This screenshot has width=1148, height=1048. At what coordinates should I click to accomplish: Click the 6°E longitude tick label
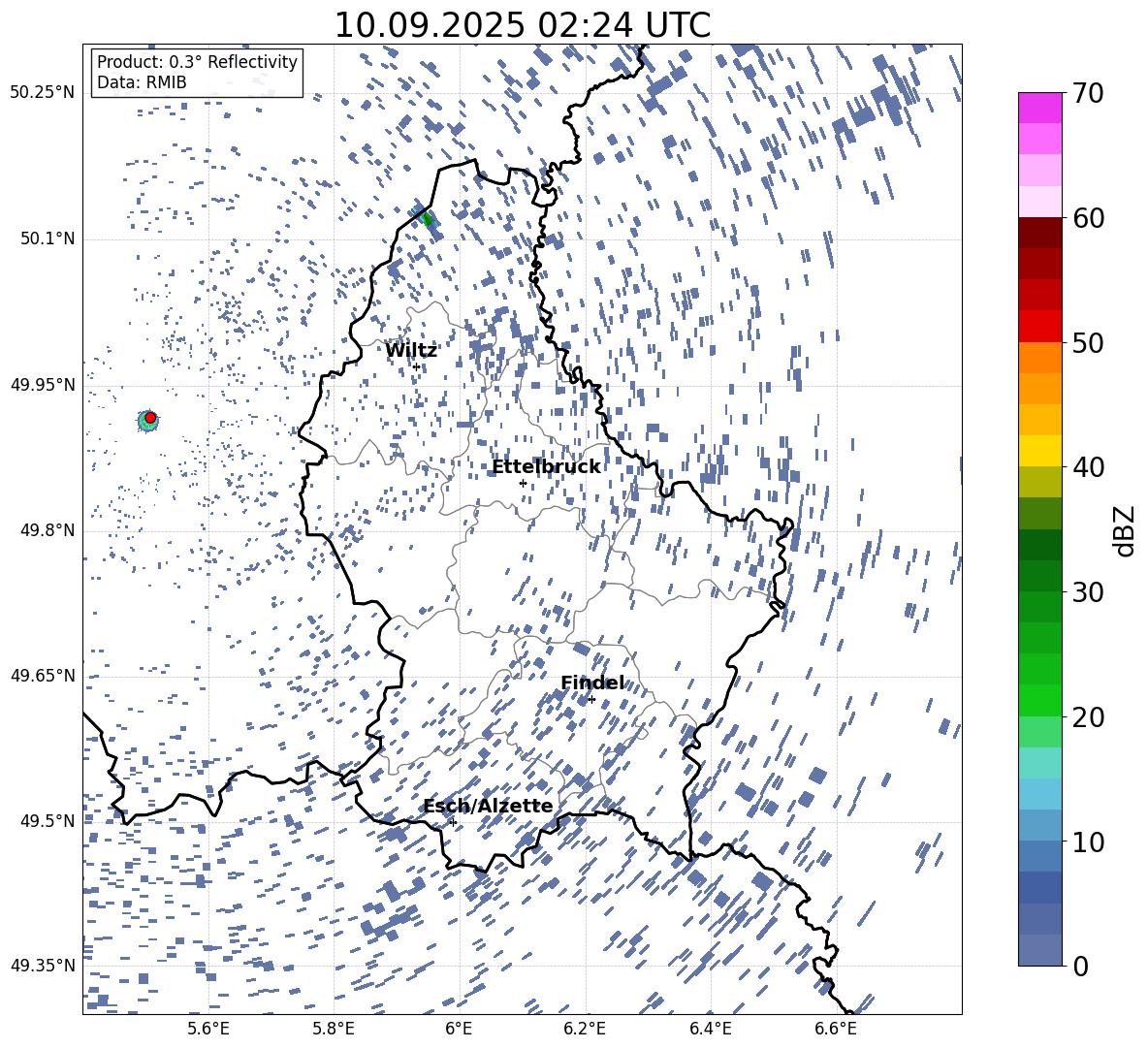[x=459, y=1029]
